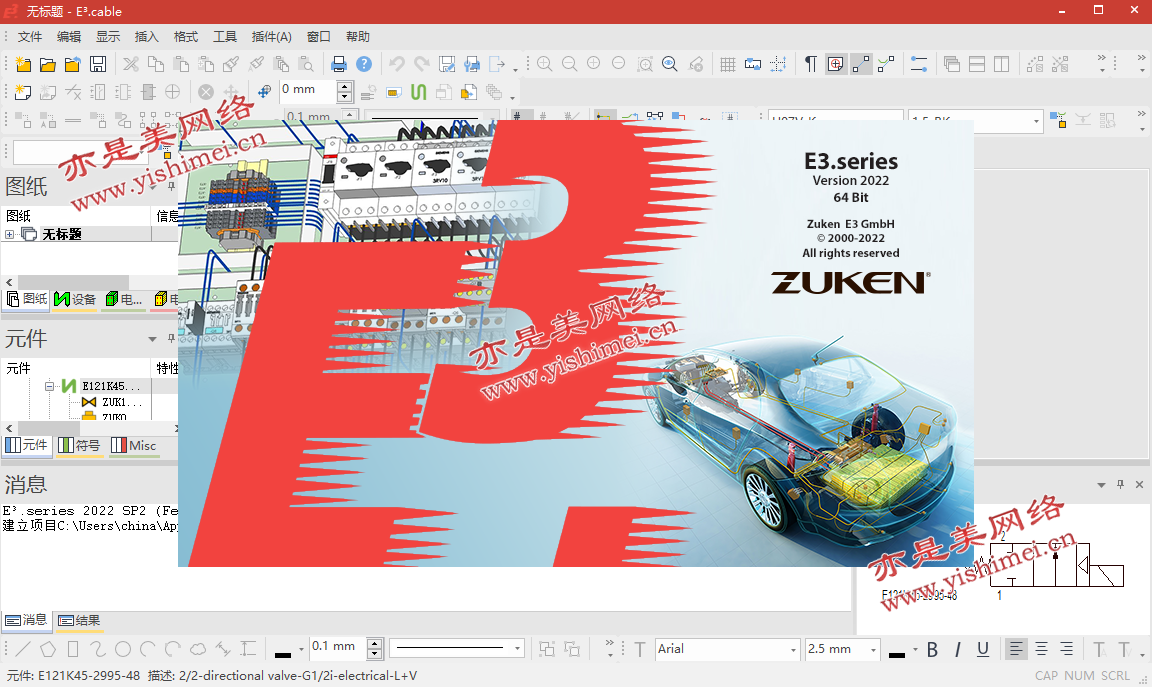Click the cascade windows icon
This screenshot has height=687, width=1152.
click(x=951, y=65)
